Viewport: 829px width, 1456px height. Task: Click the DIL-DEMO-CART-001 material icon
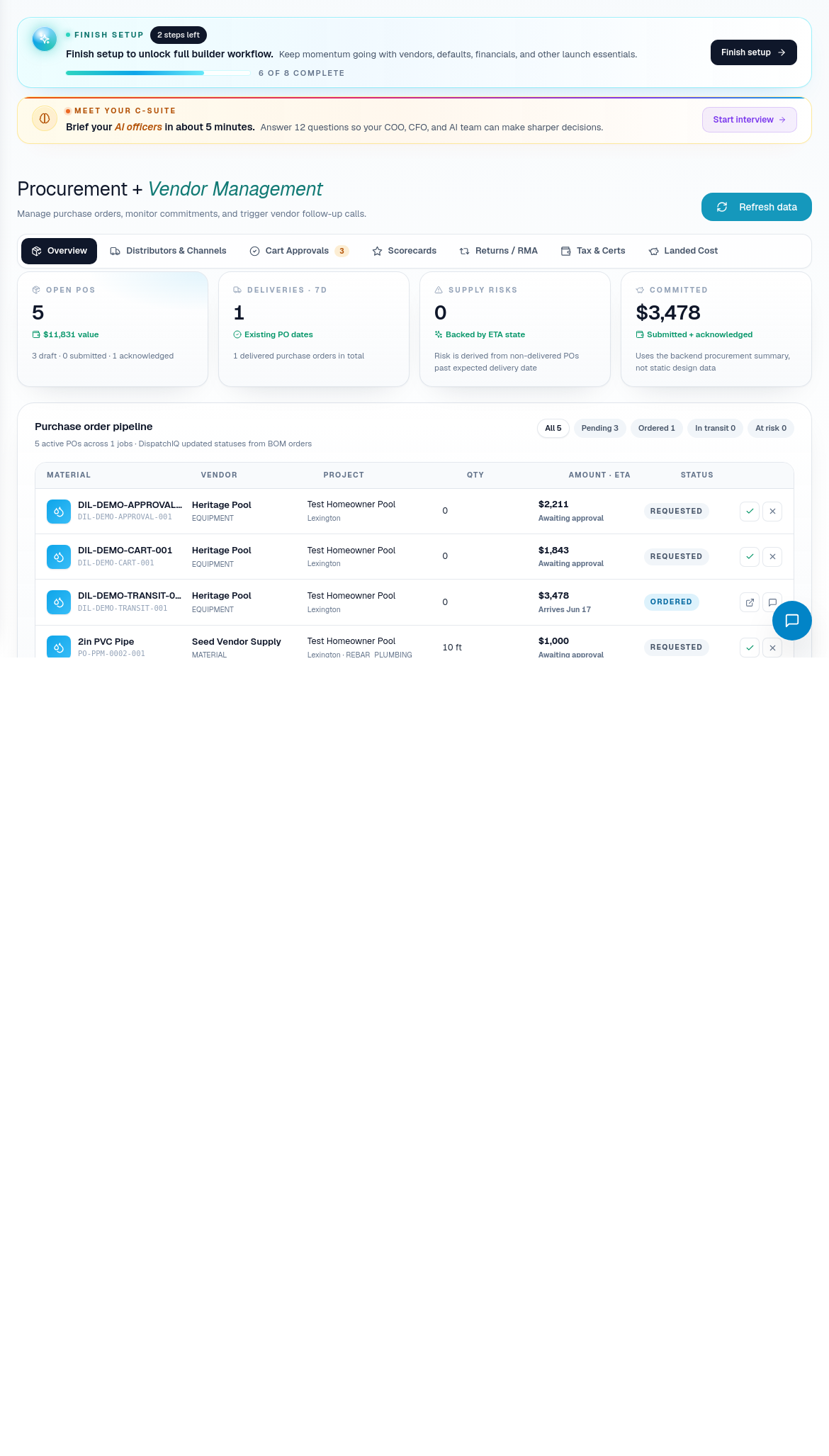[59, 556]
